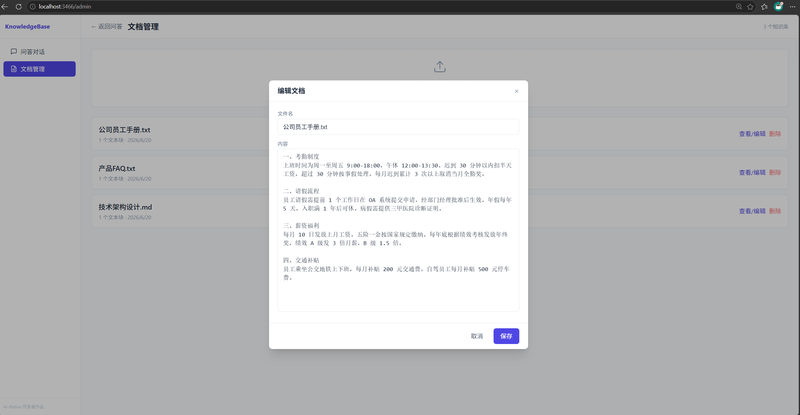Click the 保存 button
800x415 pixels.
pos(506,336)
